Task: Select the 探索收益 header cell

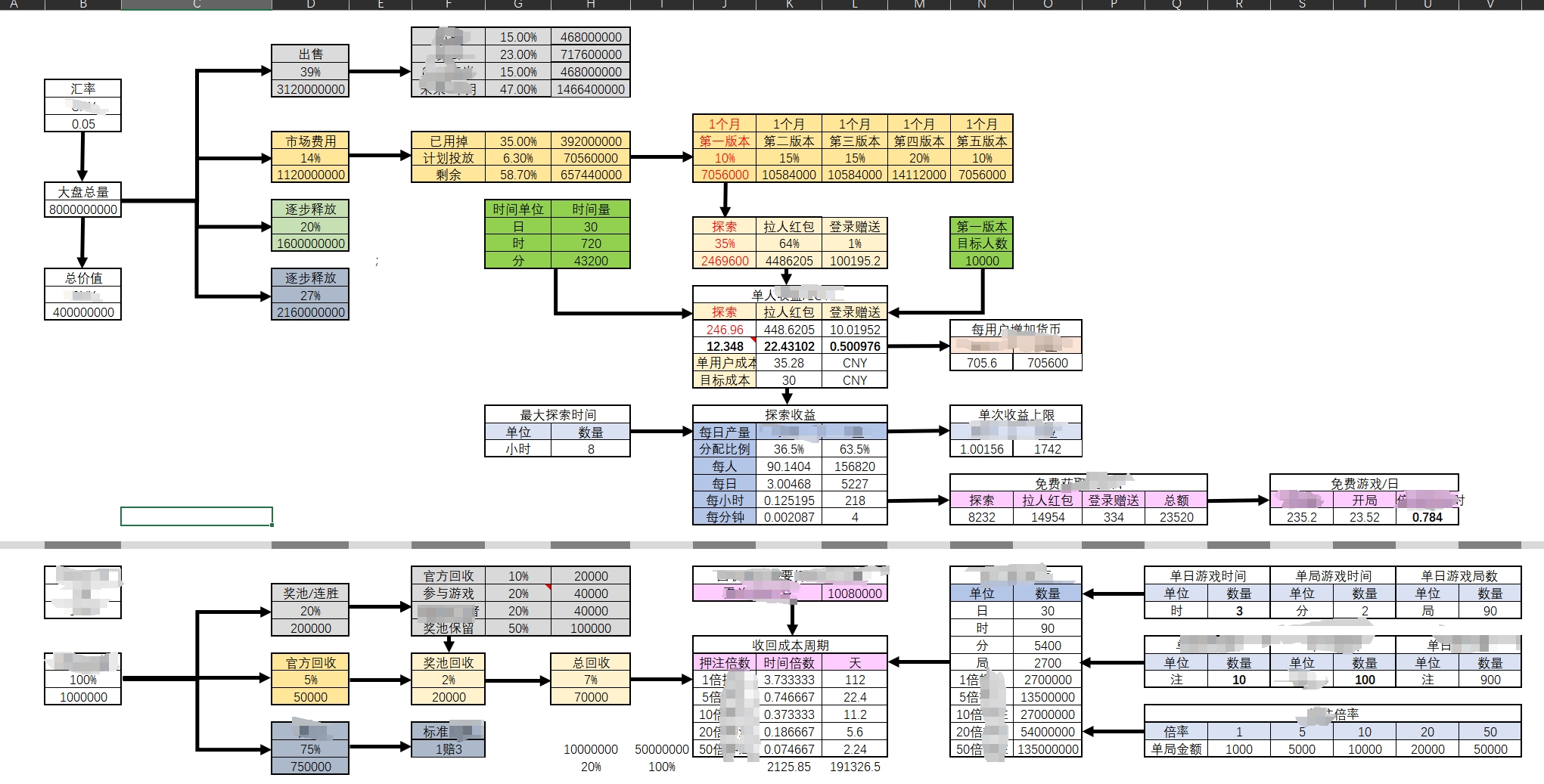Action: (x=790, y=415)
